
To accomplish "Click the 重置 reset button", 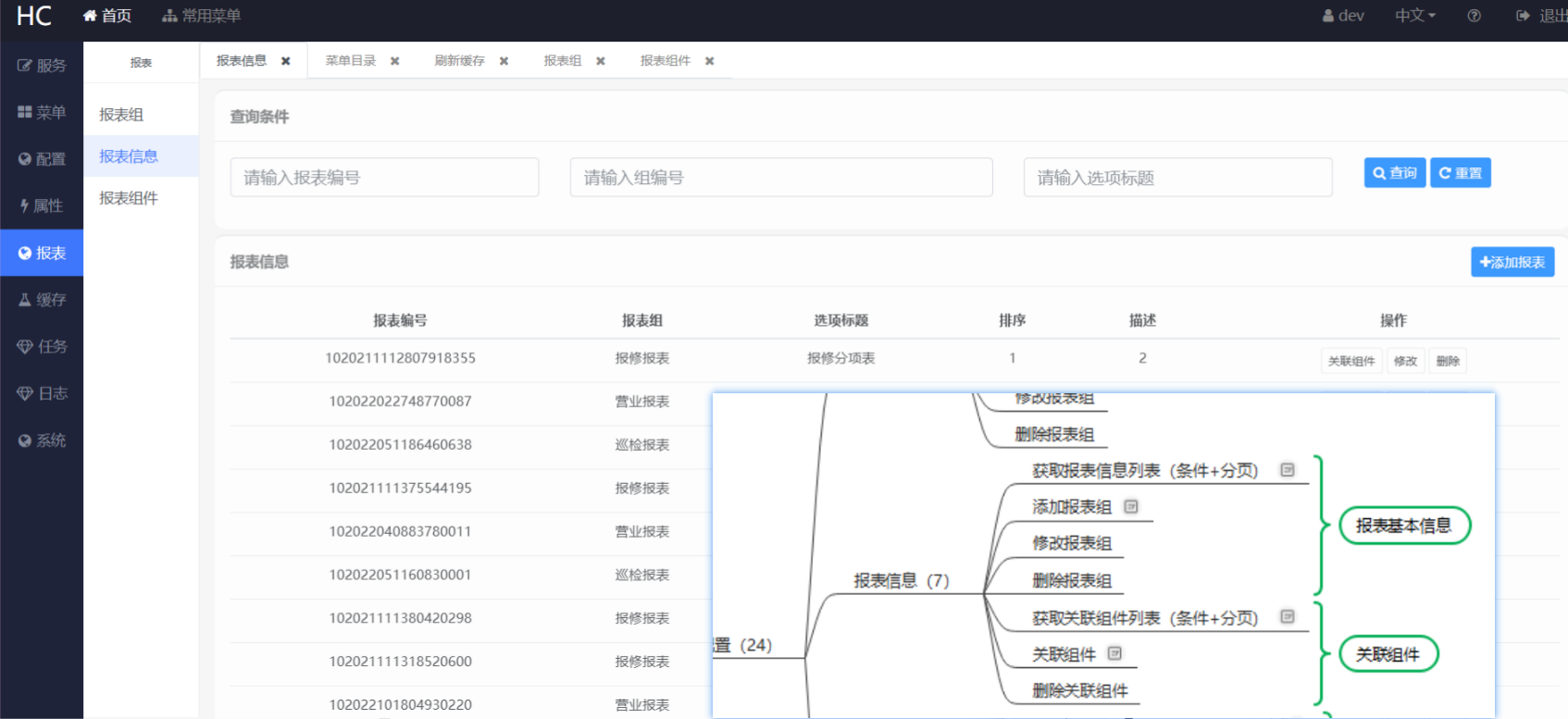I will coord(1461,173).
